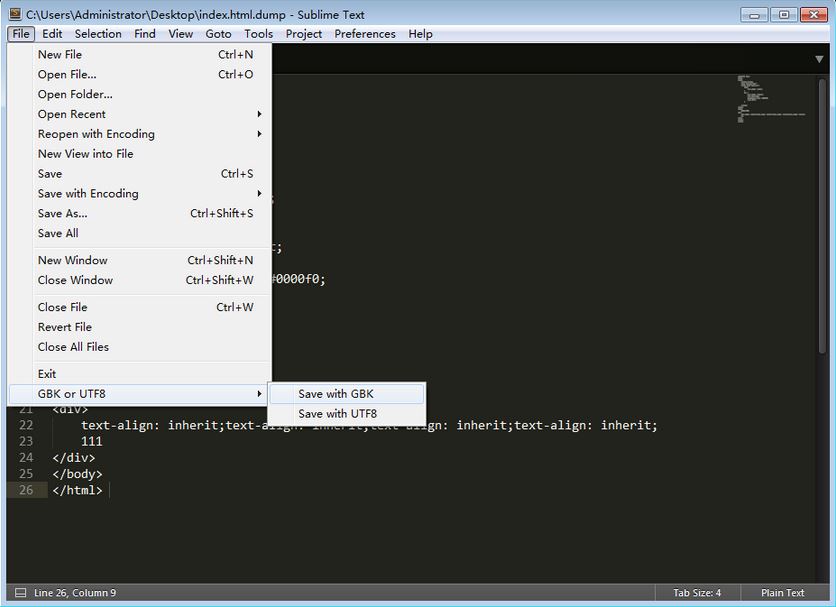Open the Help menu
Image resolution: width=836 pixels, height=607 pixels.
(421, 34)
